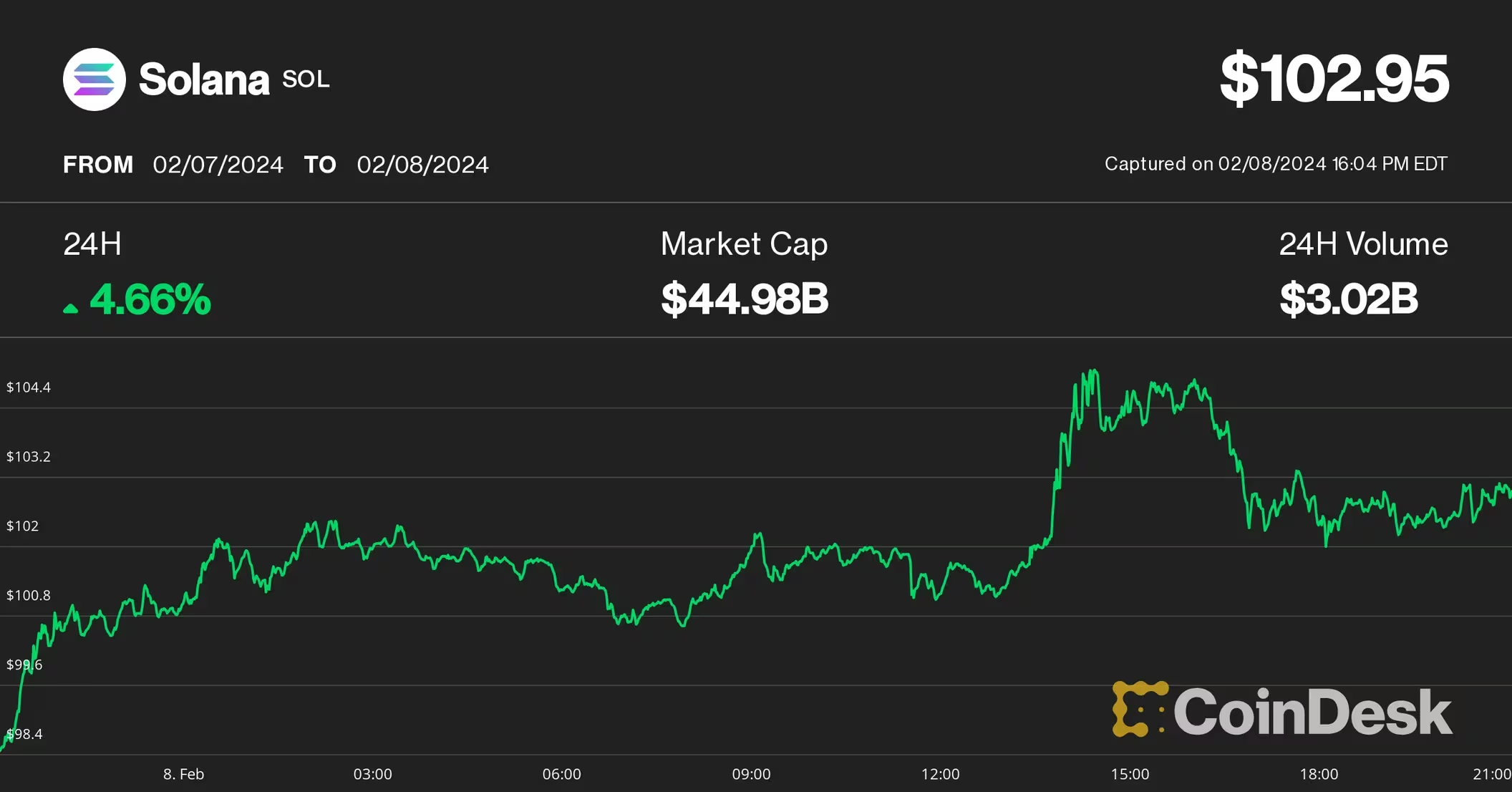Click the 15:00 time axis marker

[1130, 774]
